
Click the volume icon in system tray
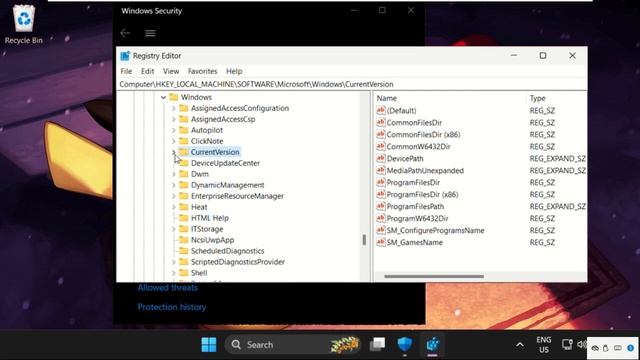(x=582, y=344)
